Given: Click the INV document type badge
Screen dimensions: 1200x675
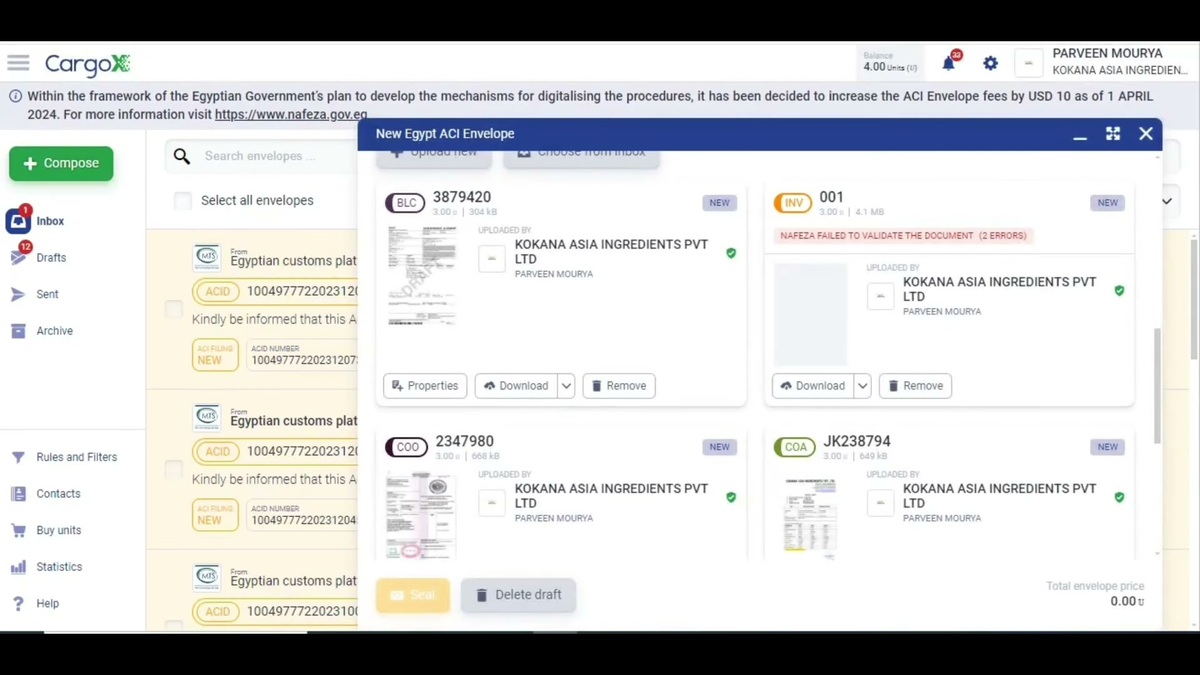Looking at the screenshot, I should pyautogui.click(x=793, y=203).
